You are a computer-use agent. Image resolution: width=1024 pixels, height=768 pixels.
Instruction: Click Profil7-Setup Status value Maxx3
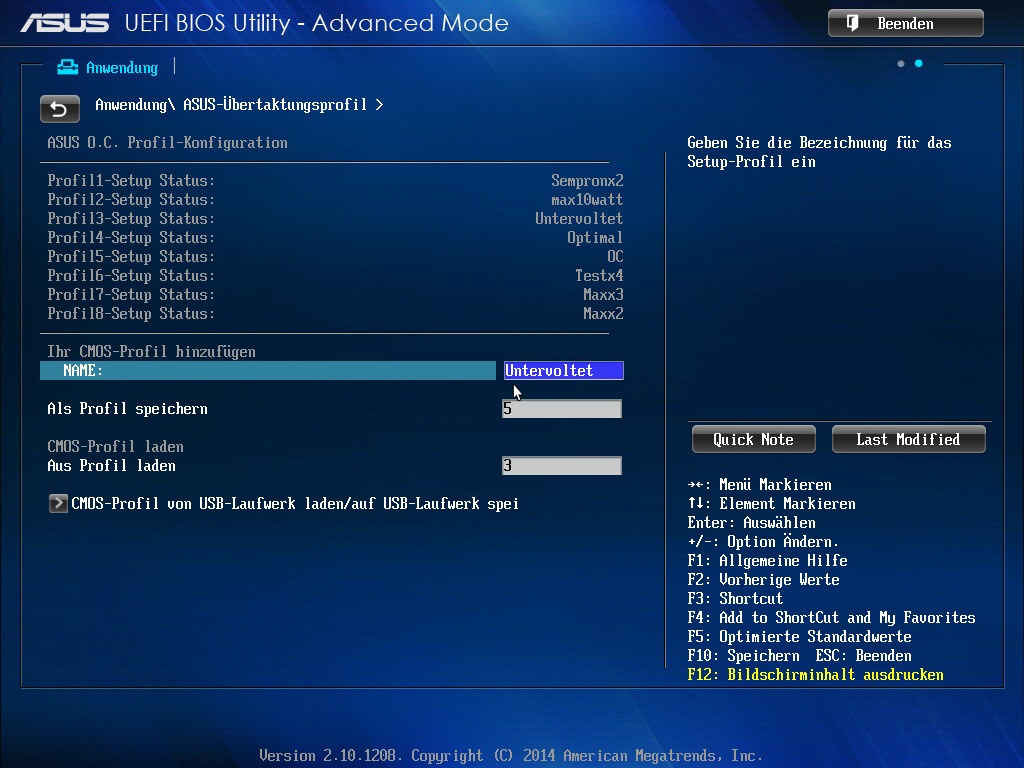(x=603, y=294)
